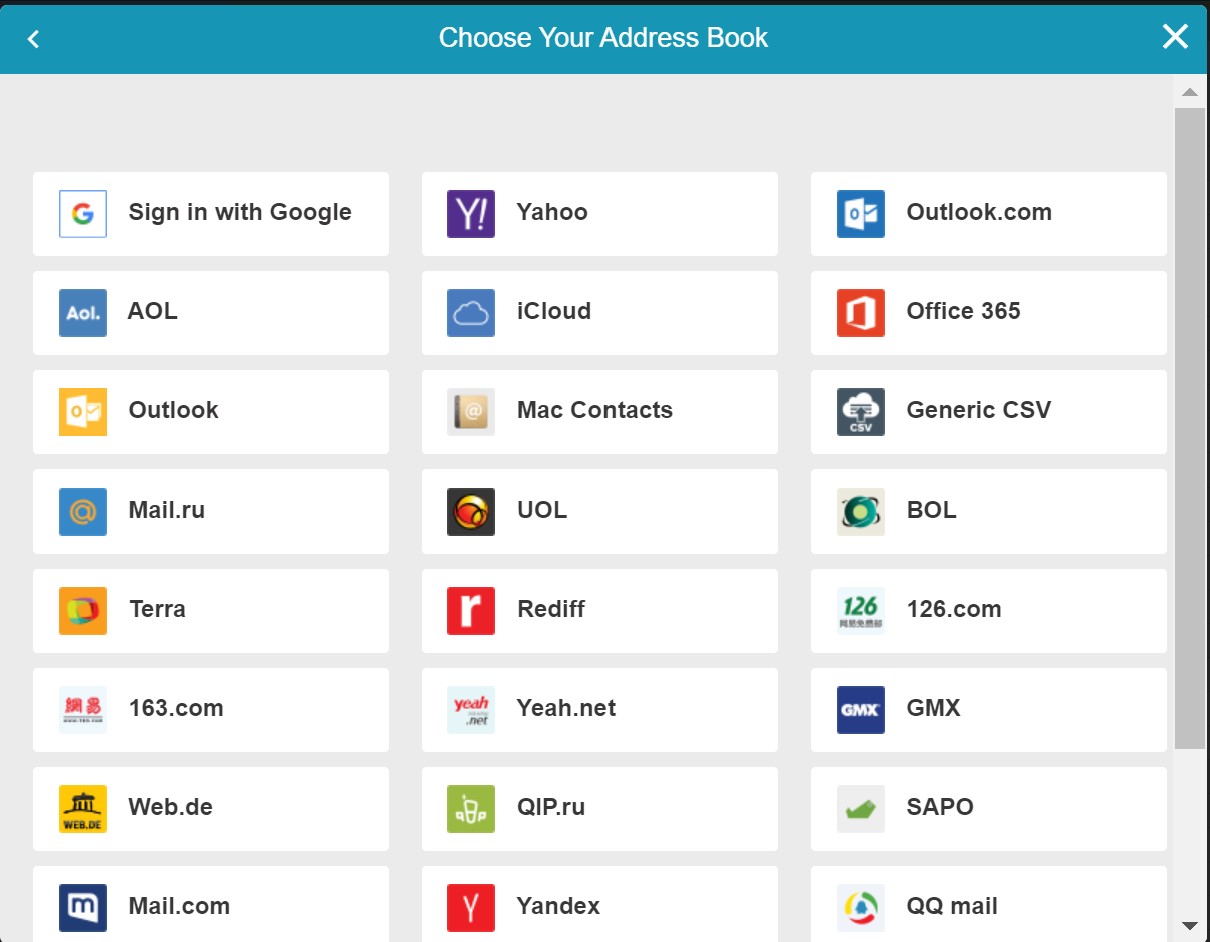Select the red Yandex icon
Viewport: 1210px width, 942px height.
click(x=471, y=908)
